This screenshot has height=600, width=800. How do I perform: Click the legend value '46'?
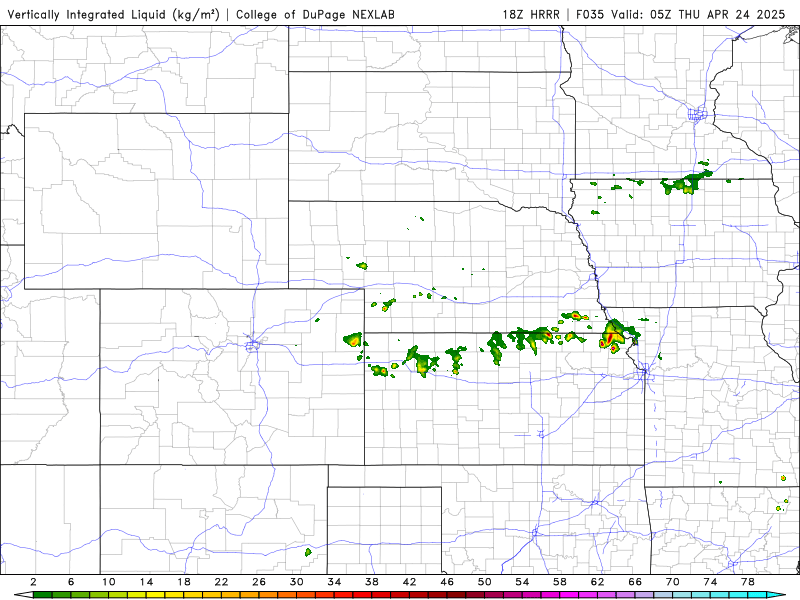pyautogui.click(x=447, y=582)
